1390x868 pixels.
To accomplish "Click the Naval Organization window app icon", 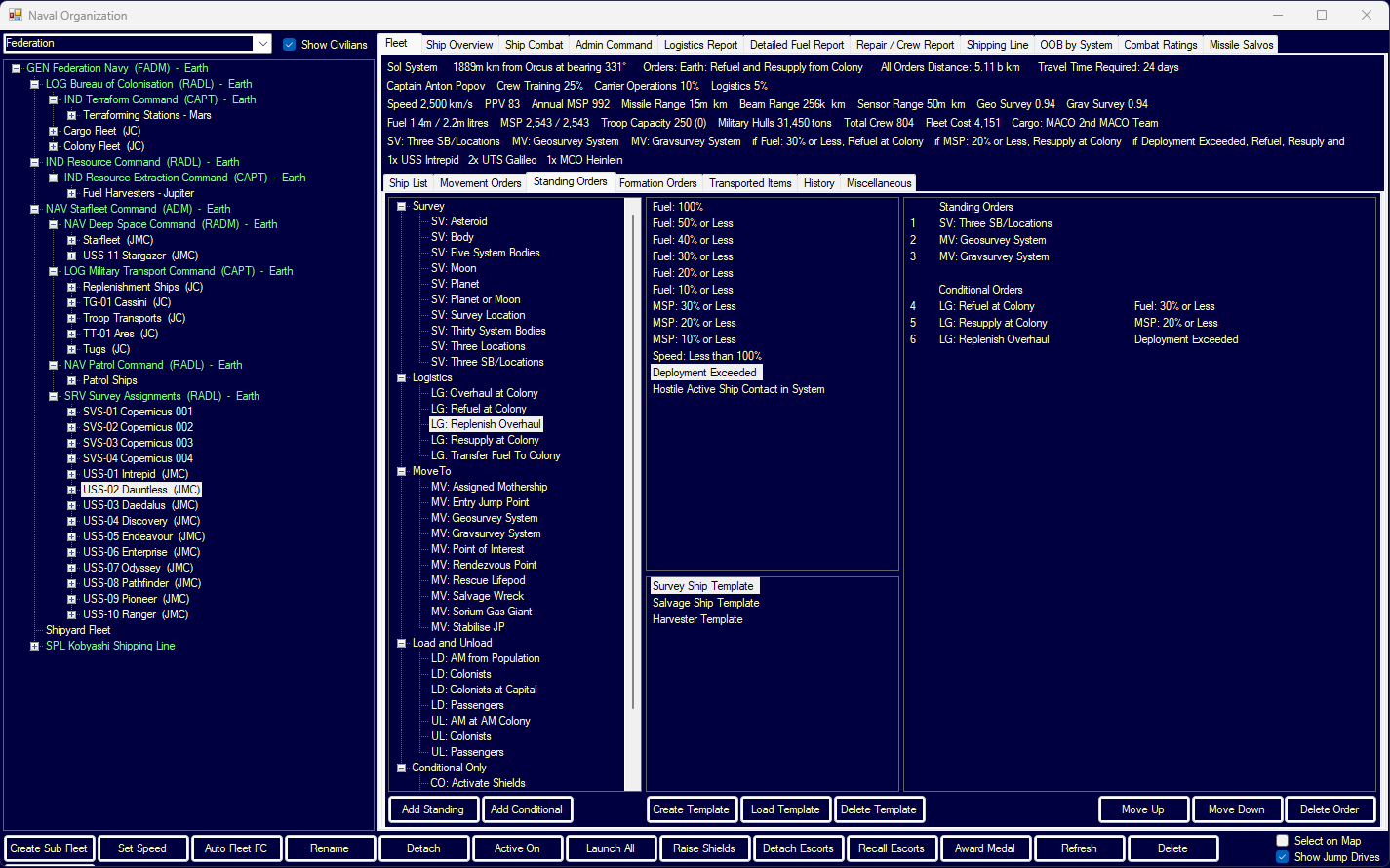I will coord(15,15).
